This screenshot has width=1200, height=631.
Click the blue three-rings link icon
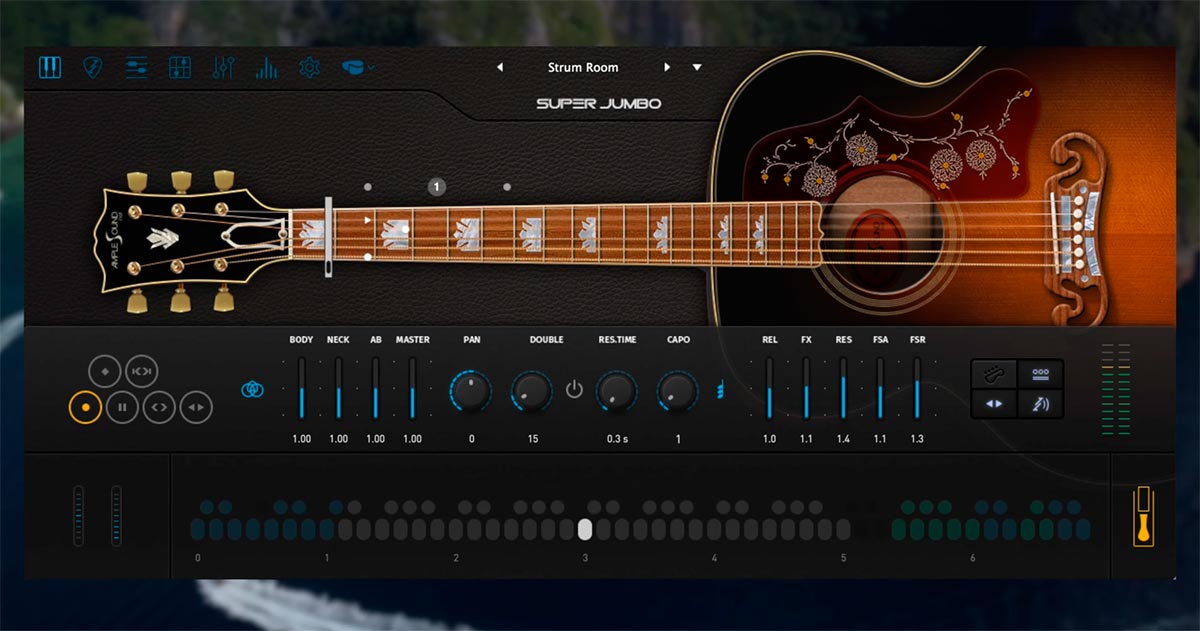(252, 389)
